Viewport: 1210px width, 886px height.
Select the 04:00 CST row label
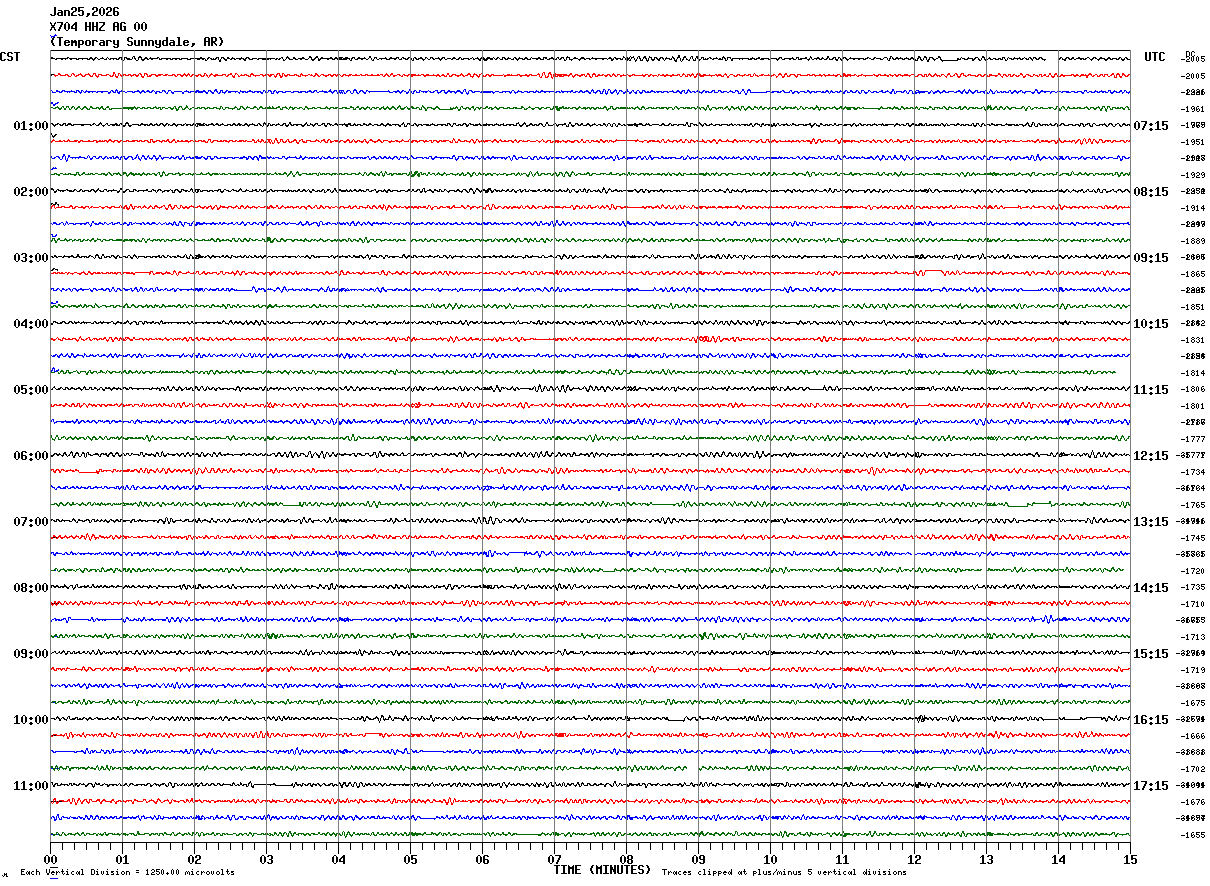(30, 324)
